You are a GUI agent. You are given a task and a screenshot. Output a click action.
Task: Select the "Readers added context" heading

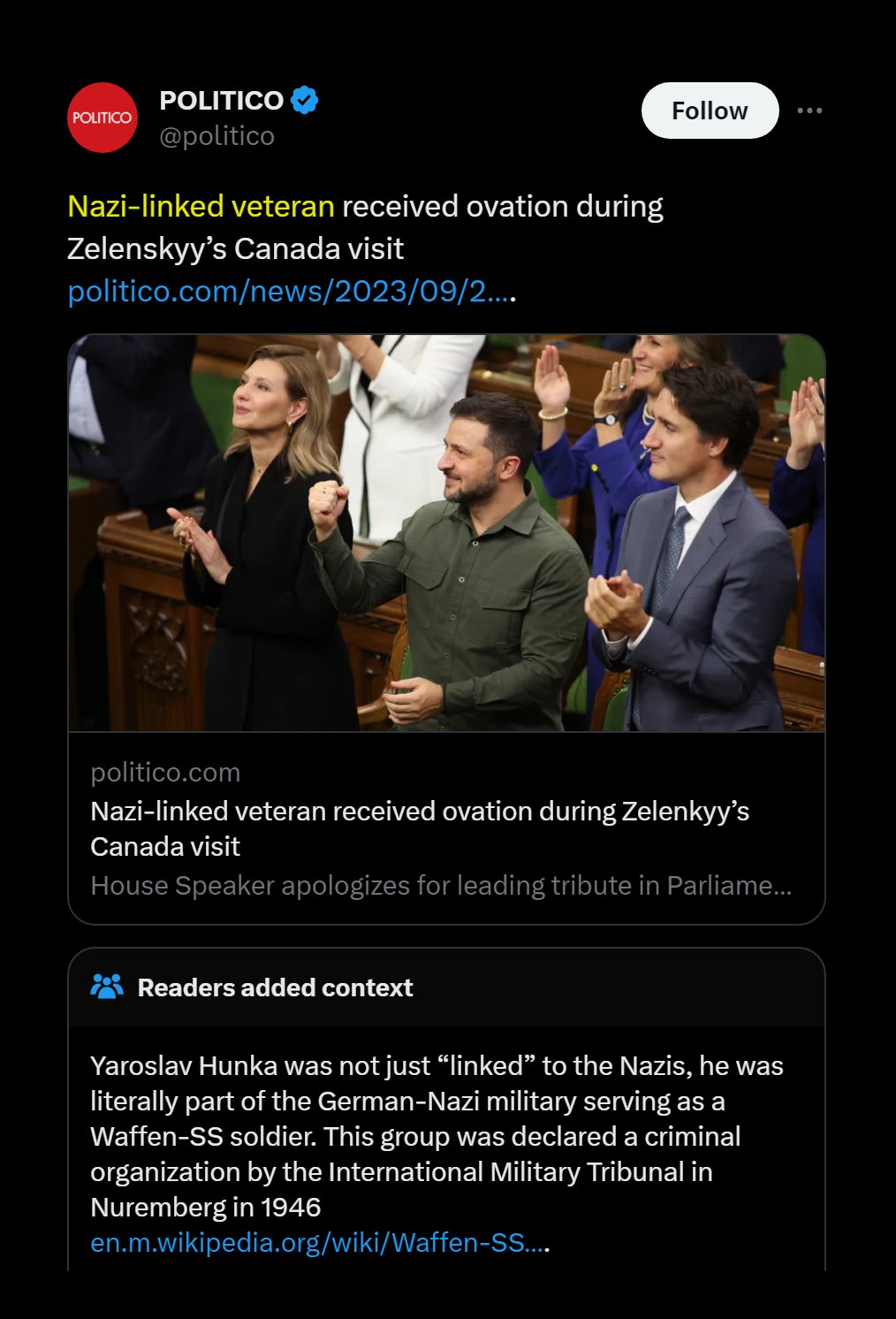tap(275, 987)
